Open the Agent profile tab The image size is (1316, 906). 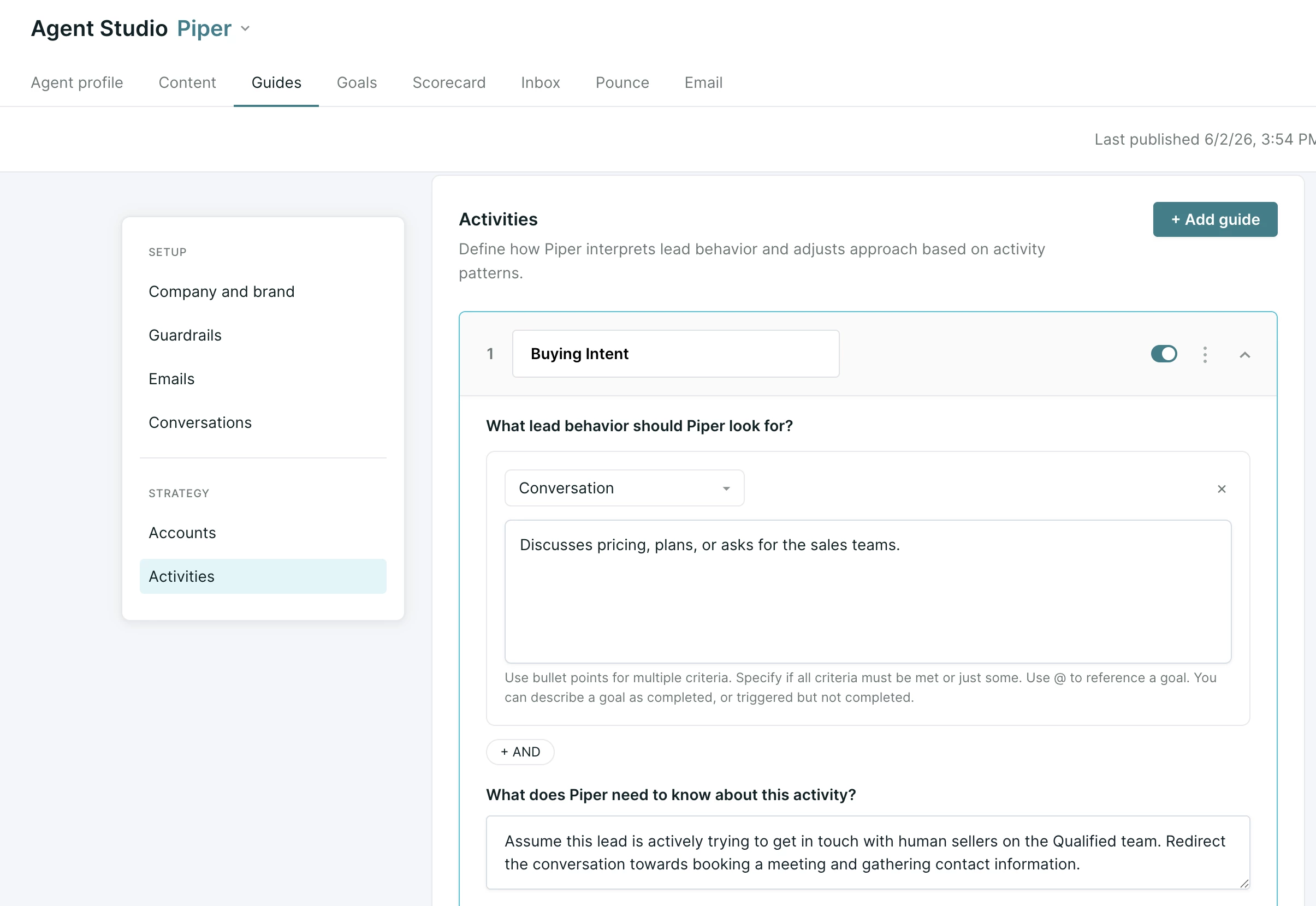(76, 82)
